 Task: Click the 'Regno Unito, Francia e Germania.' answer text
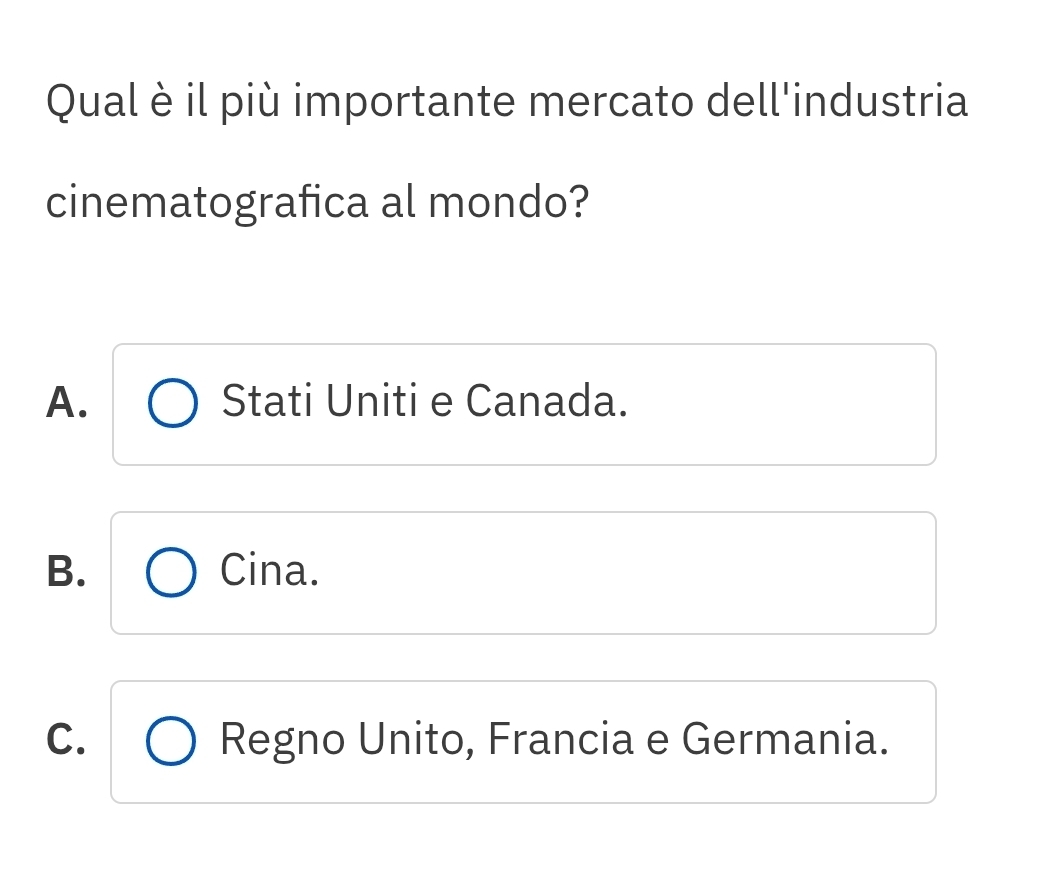click(x=554, y=741)
